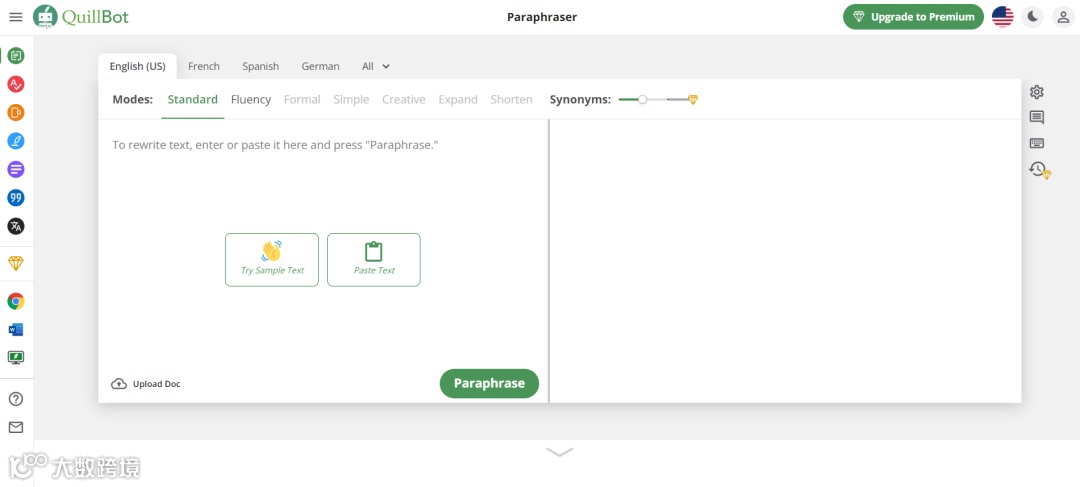Toggle dark mode moon icon
The height and width of the screenshot is (487, 1080).
point(1032,17)
